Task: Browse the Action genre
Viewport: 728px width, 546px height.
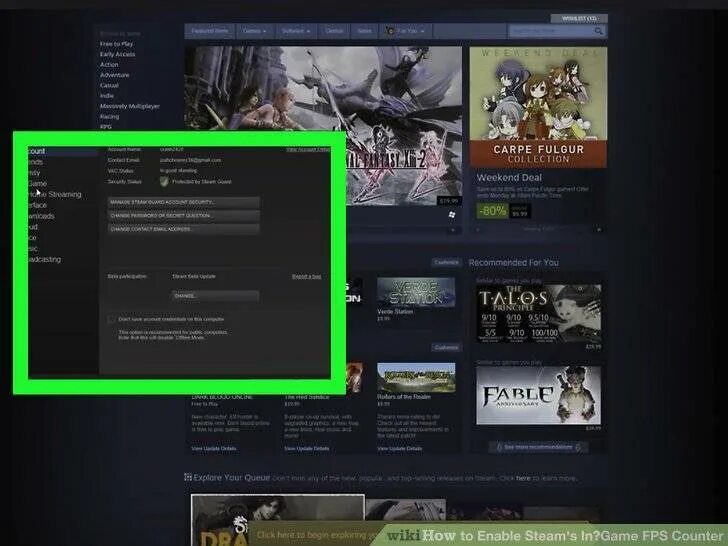Action: click(109, 65)
